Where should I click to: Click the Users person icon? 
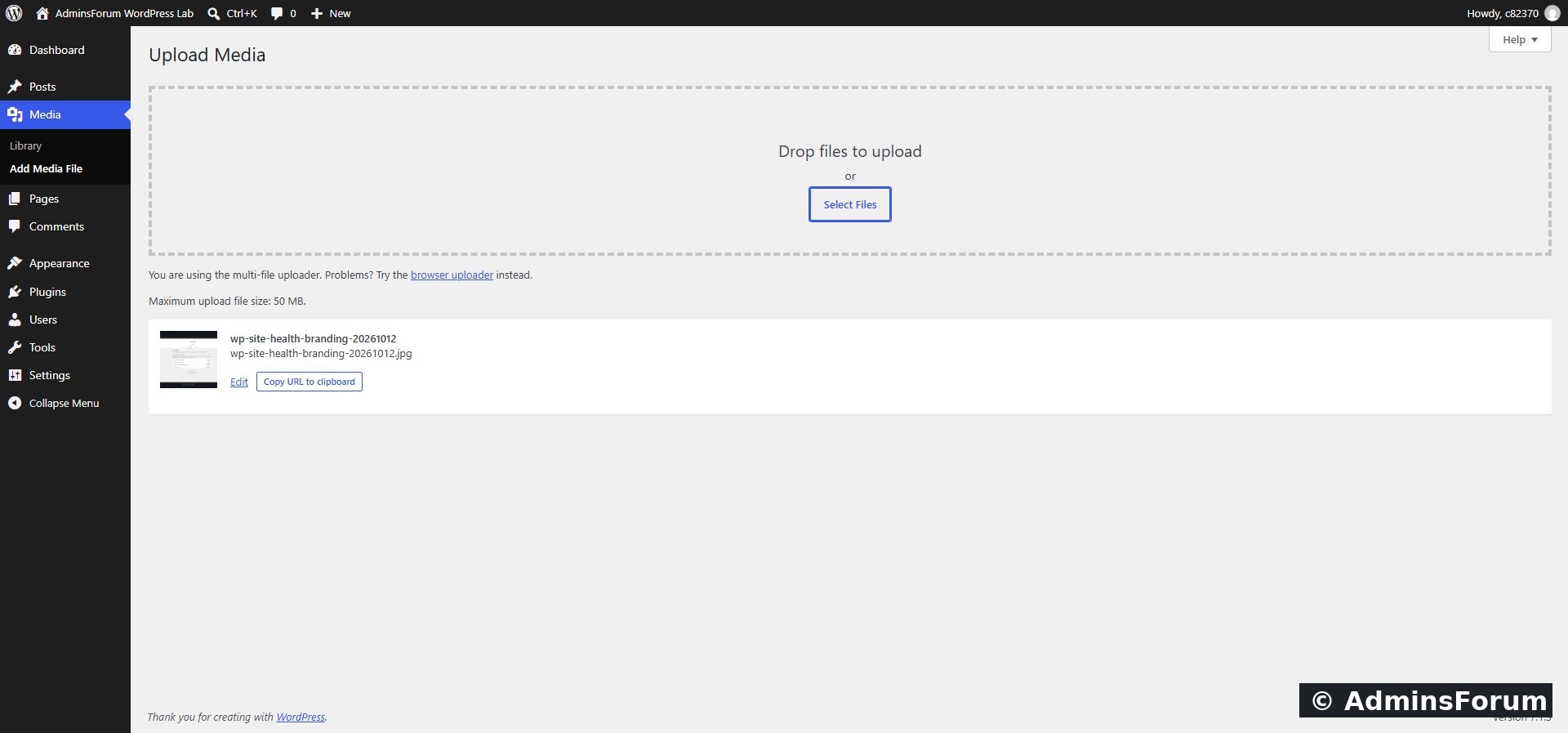click(x=15, y=320)
